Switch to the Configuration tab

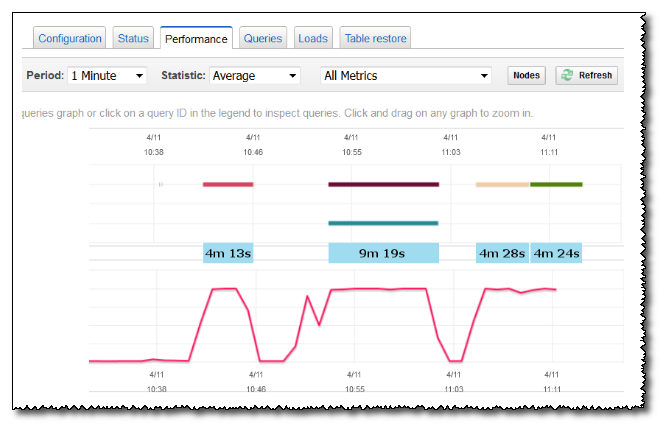click(x=70, y=39)
